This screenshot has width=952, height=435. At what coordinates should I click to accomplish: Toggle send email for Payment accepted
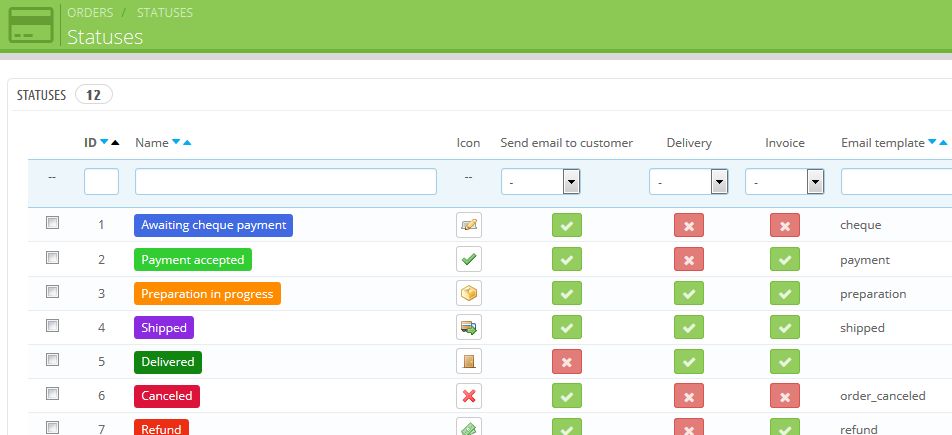pyautogui.click(x=566, y=259)
